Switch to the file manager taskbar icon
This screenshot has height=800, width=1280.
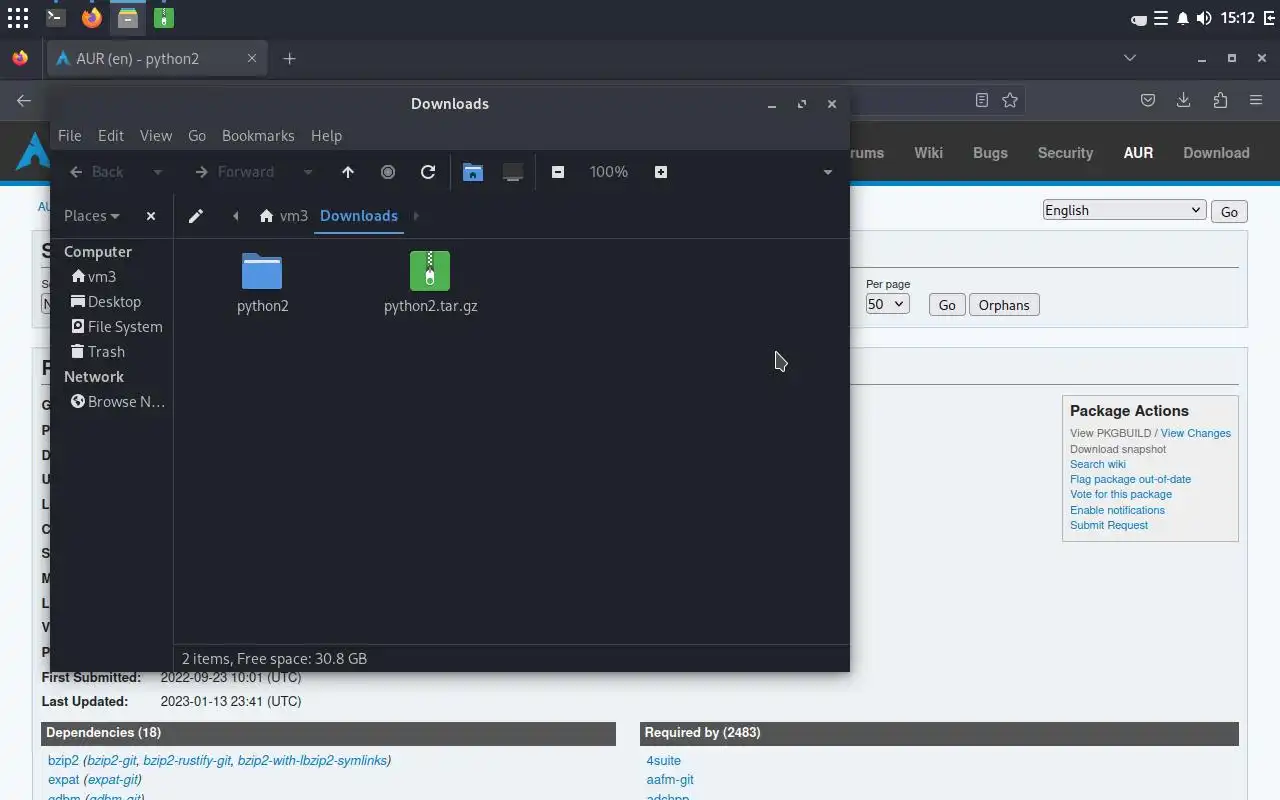pos(128,18)
